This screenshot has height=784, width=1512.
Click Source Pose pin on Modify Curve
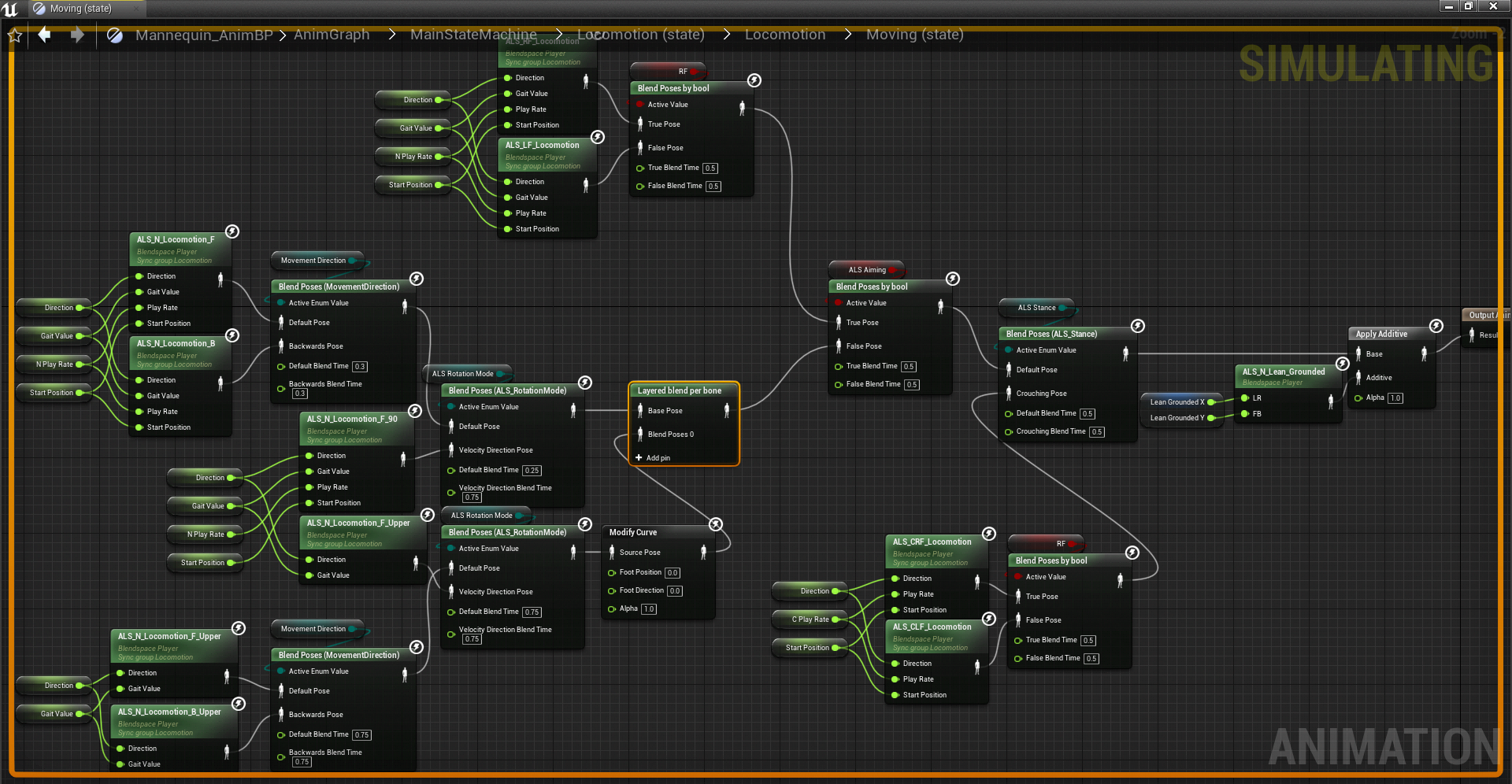pyautogui.click(x=612, y=552)
